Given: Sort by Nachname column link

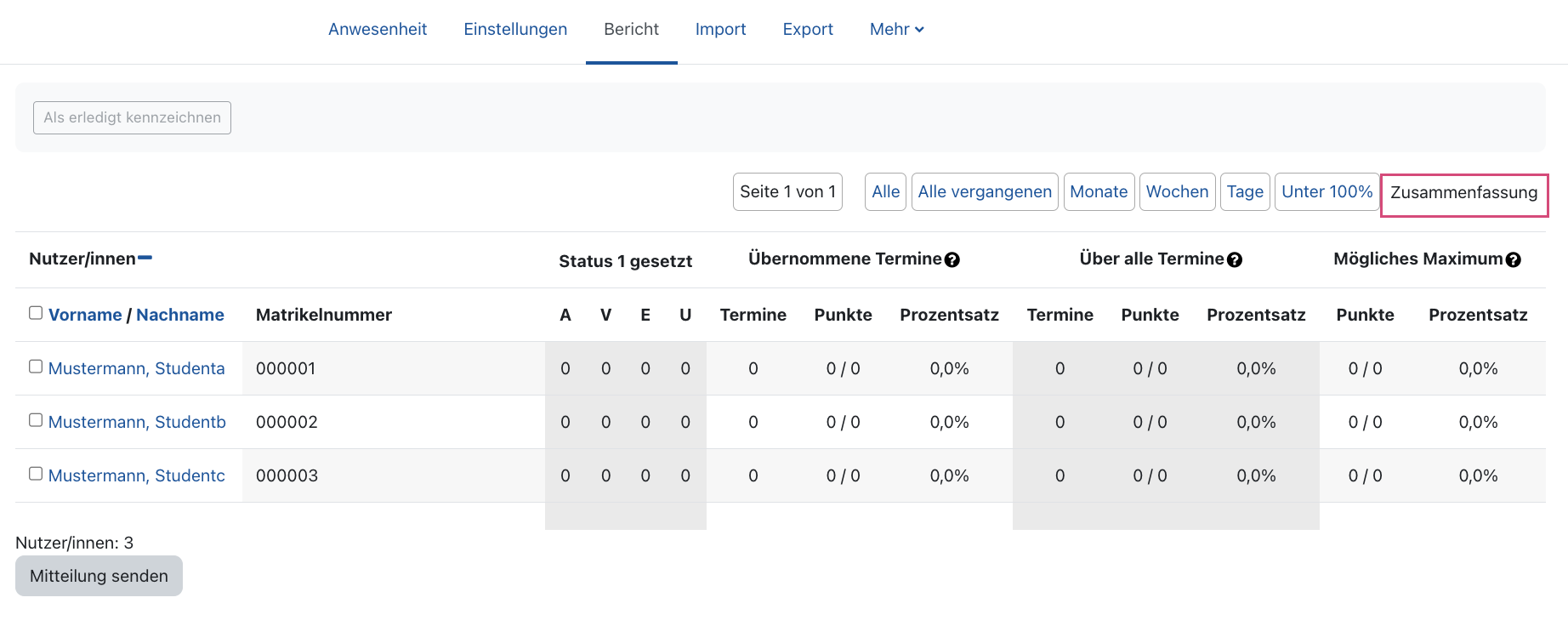Looking at the screenshot, I should click(x=180, y=315).
